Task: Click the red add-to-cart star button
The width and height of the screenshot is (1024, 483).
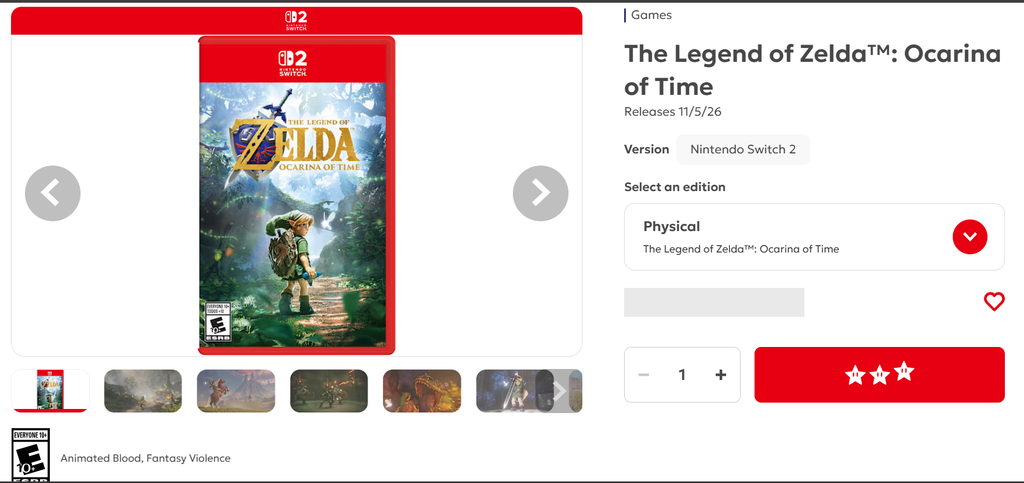Action: coord(879,375)
